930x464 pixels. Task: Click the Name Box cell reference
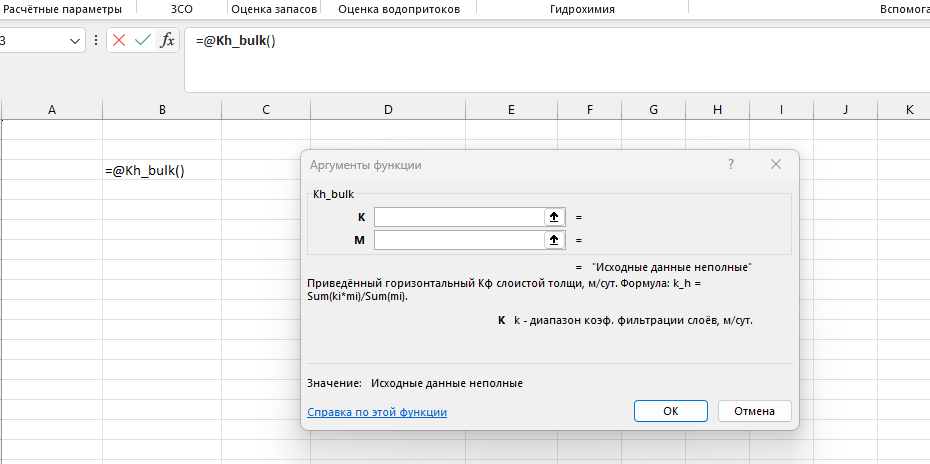click(33, 41)
